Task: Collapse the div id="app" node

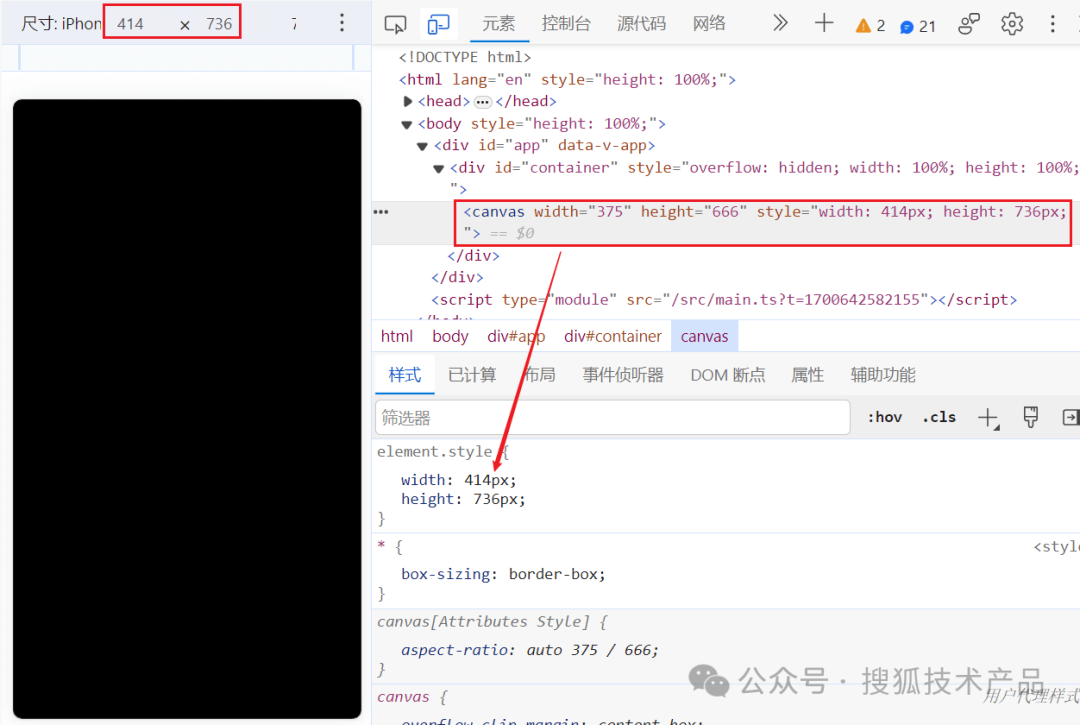Action: [422, 147]
